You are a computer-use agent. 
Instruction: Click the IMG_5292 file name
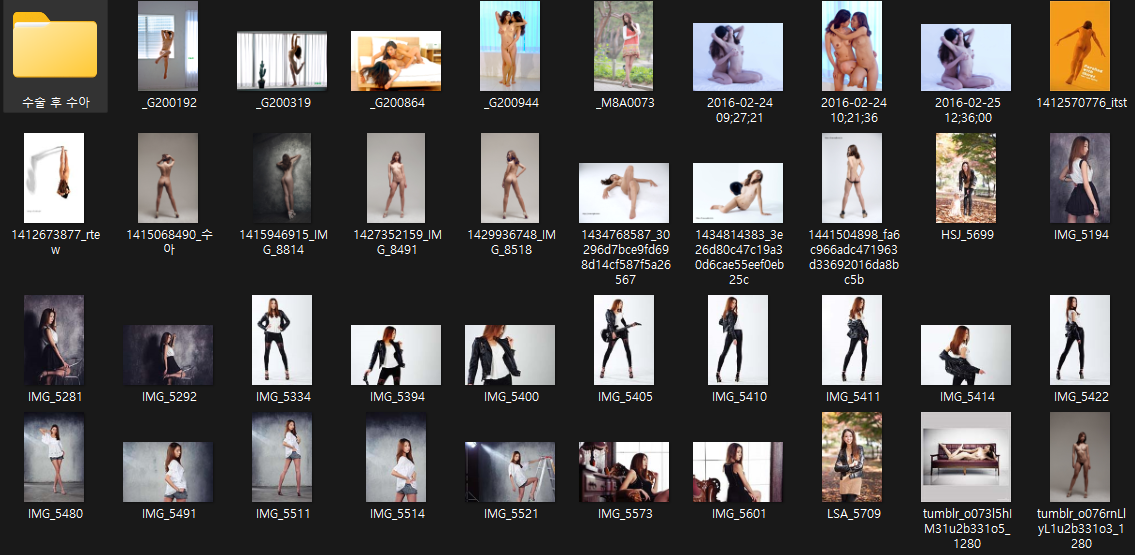pyautogui.click(x=169, y=397)
